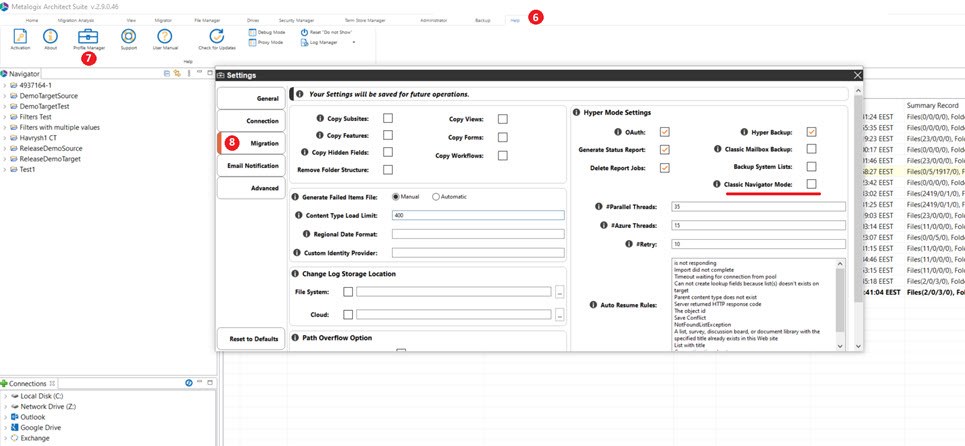This screenshot has width=965, height=446.
Task: Maximize the Connections panel
Action: pos(209,383)
